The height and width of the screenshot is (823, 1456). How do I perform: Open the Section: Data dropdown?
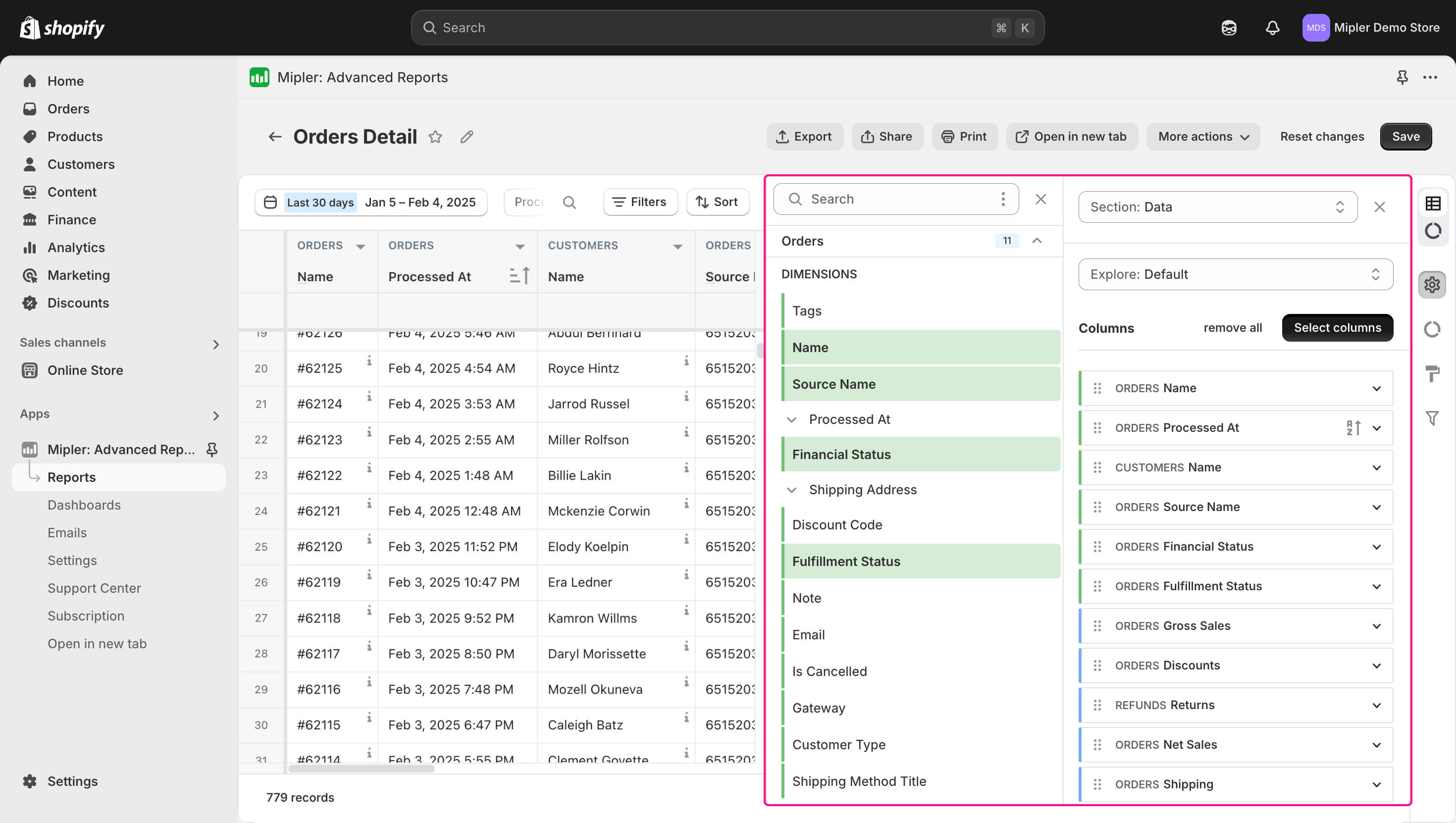1217,207
